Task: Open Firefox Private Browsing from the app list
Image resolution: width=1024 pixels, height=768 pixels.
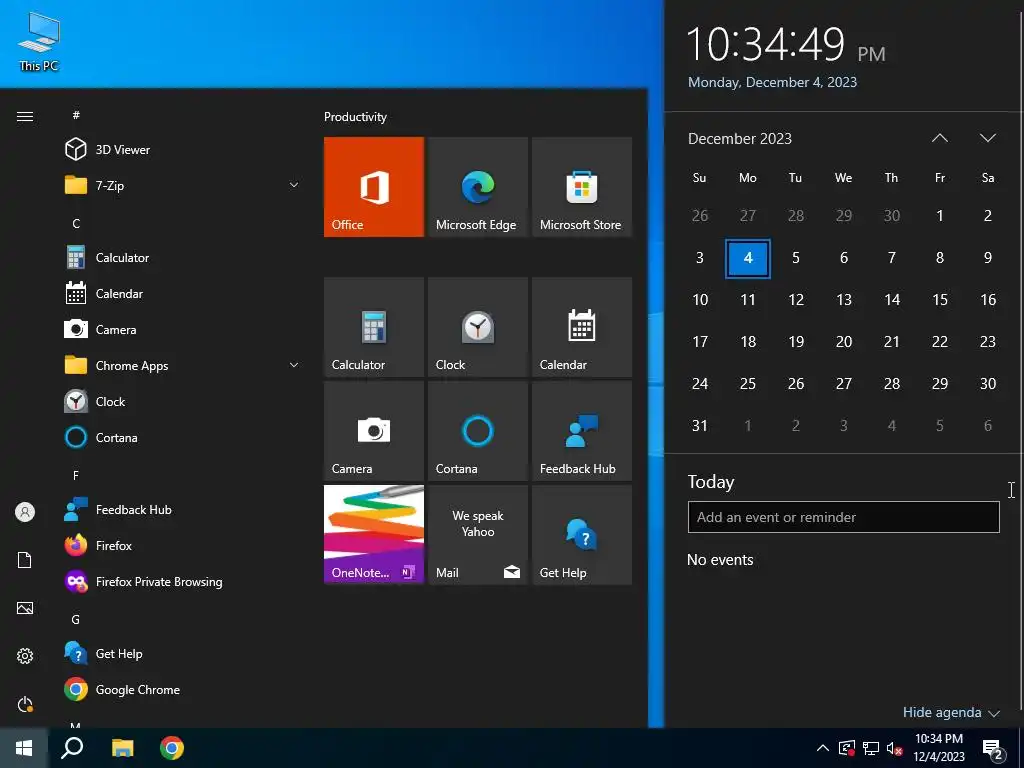Action: point(183,581)
